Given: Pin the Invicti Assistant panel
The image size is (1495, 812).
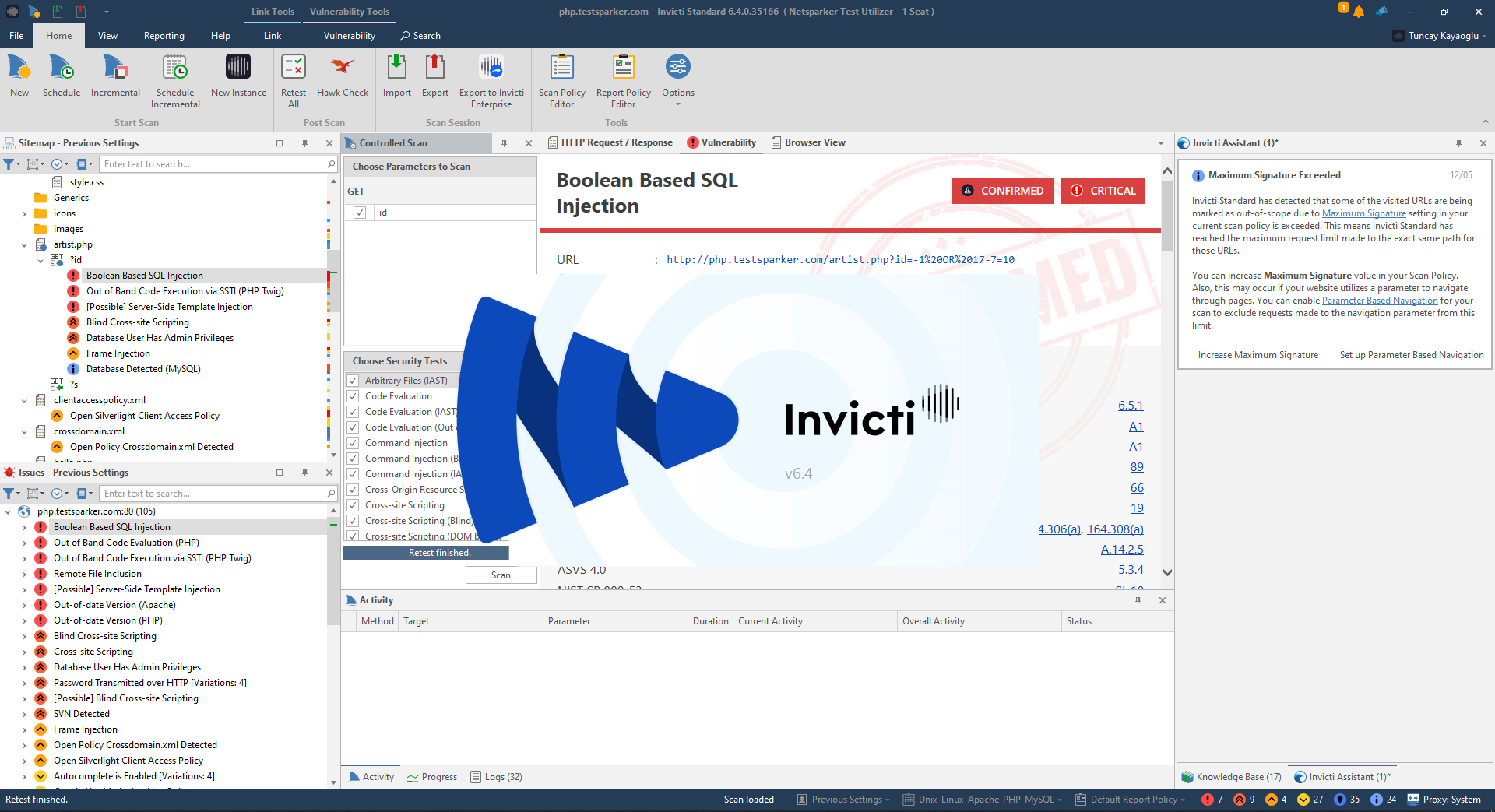Looking at the screenshot, I should (1458, 143).
